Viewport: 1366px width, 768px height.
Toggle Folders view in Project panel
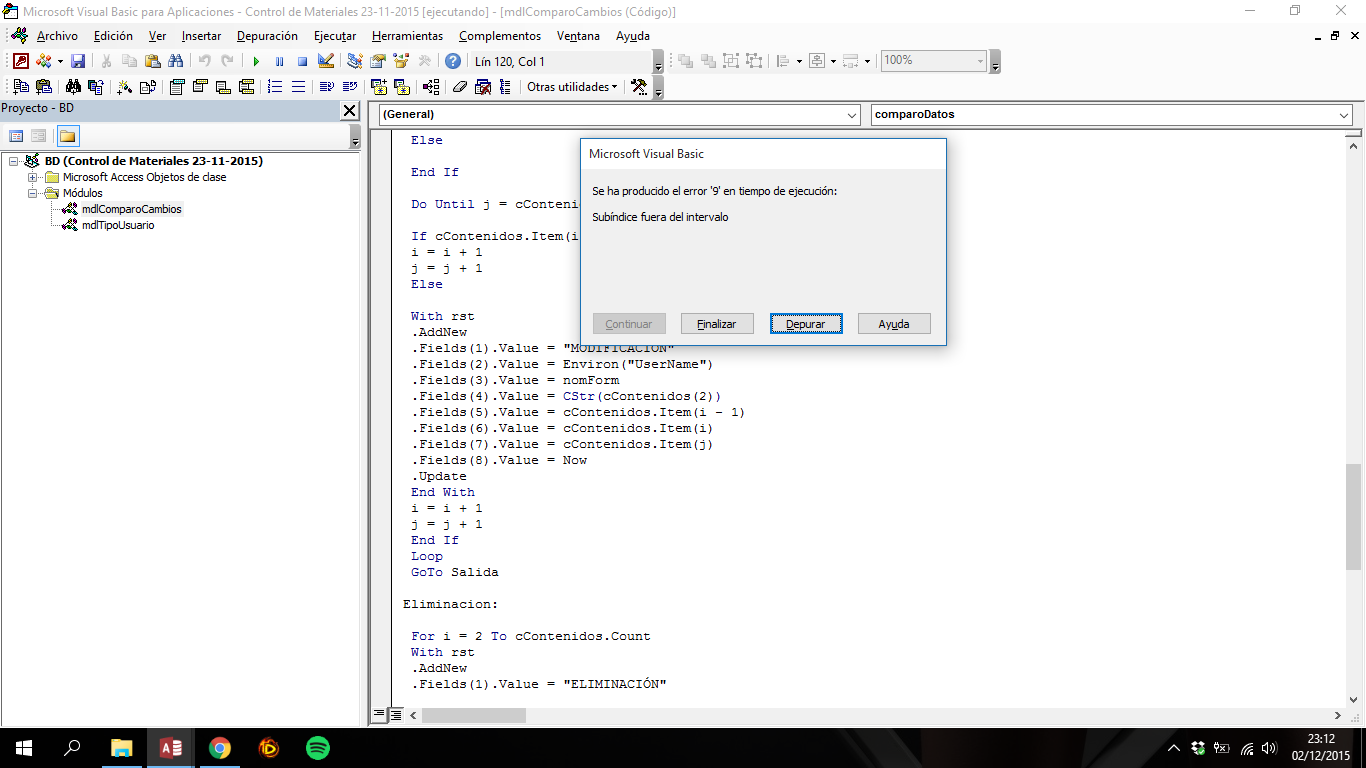tap(67, 136)
